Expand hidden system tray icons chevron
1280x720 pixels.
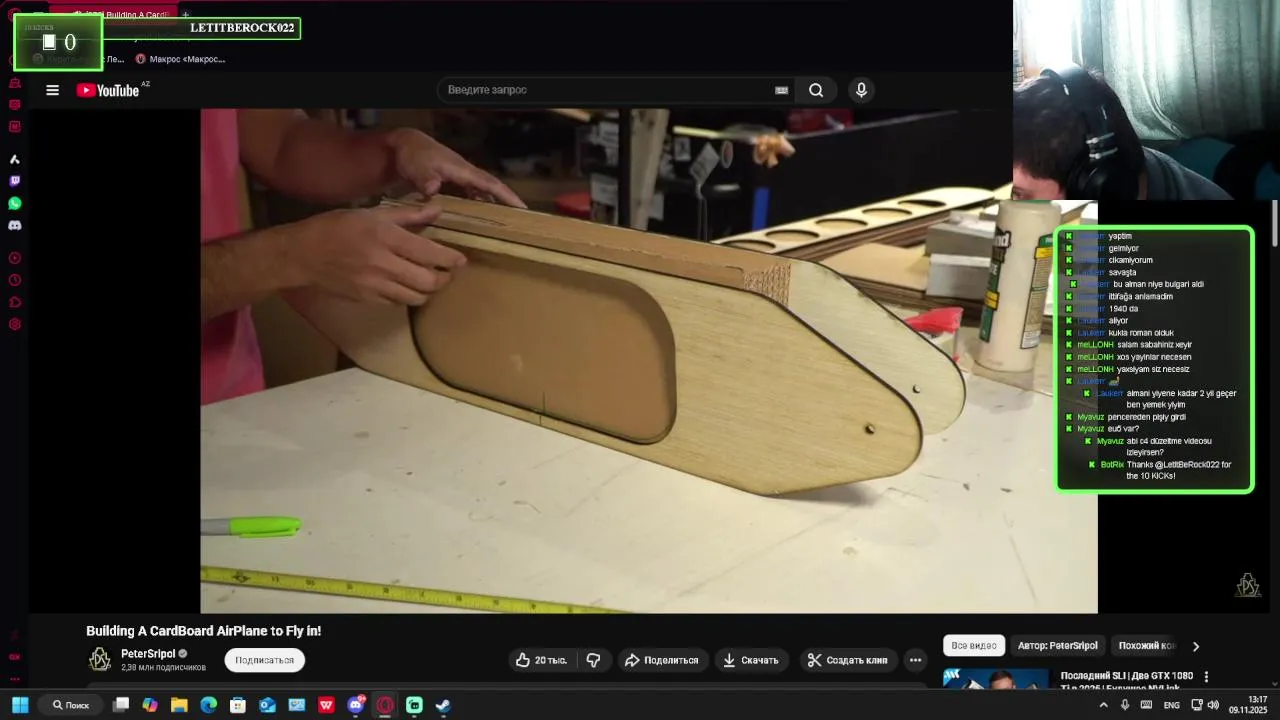point(1104,705)
